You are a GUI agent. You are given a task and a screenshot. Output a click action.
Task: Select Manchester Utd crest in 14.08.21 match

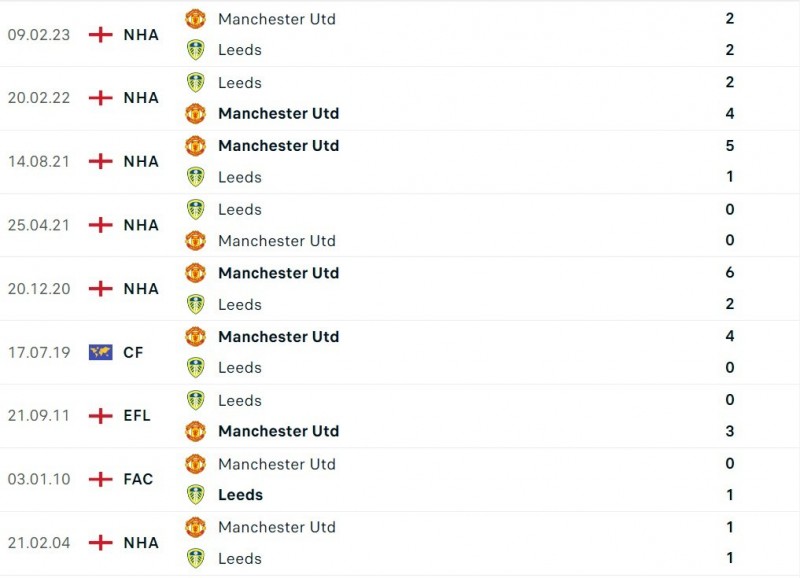tap(195, 146)
